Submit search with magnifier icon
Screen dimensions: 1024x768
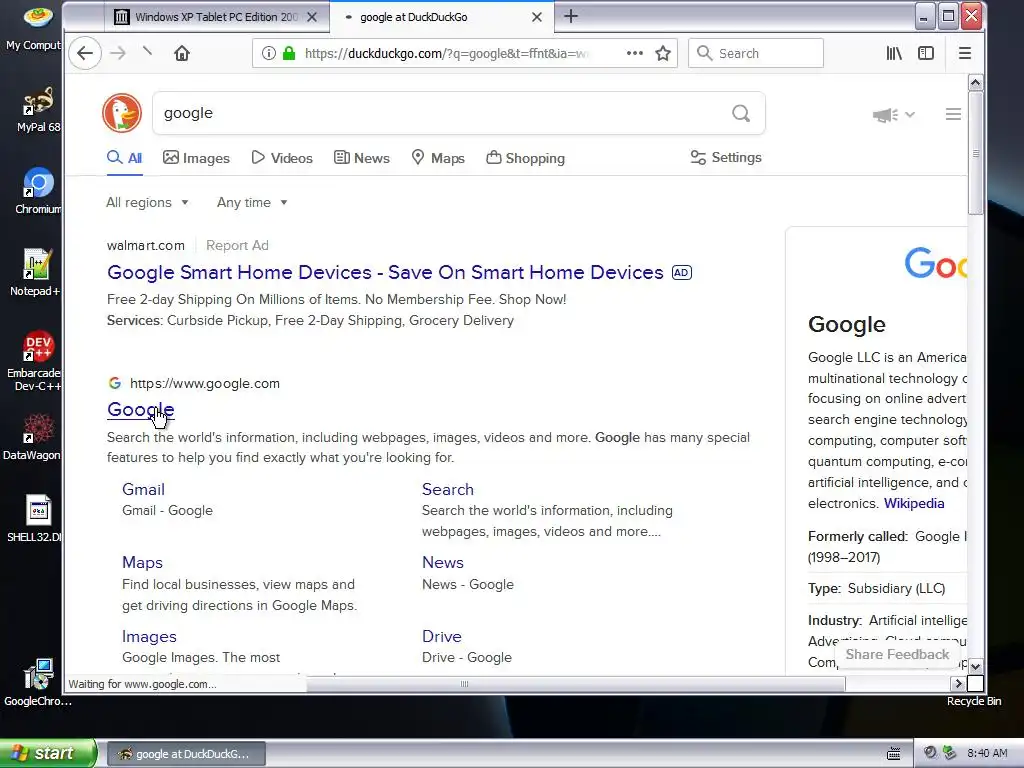pos(741,113)
